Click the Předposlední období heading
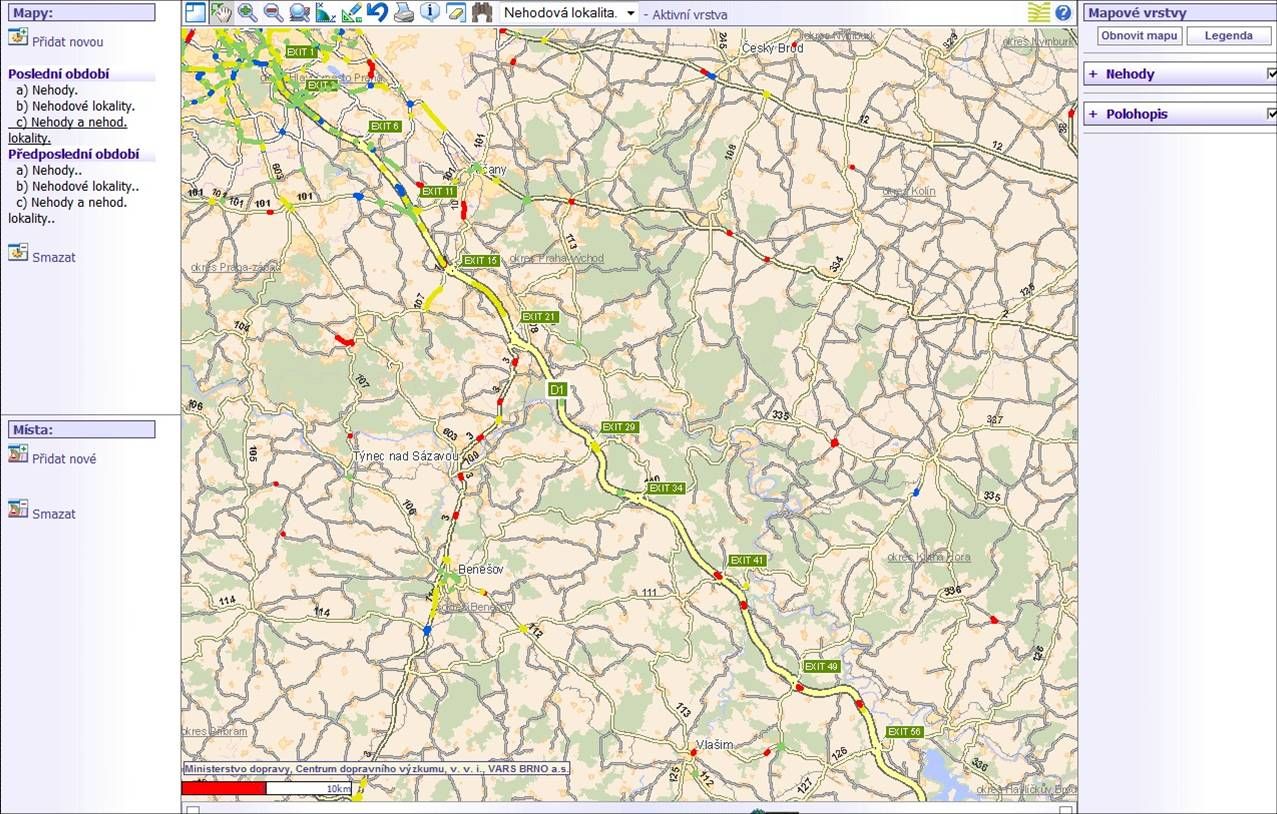Image resolution: width=1277 pixels, height=814 pixels. click(x=74, y=154)
